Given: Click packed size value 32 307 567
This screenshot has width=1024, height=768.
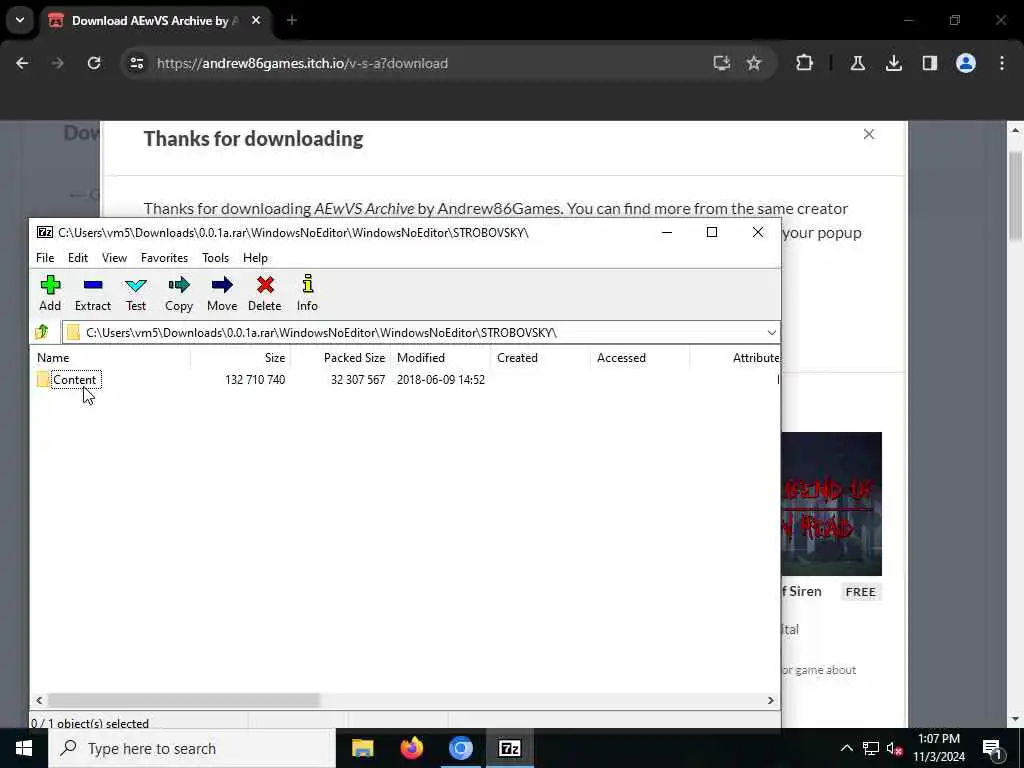Looking at the screenshot, I should (358, 379).
